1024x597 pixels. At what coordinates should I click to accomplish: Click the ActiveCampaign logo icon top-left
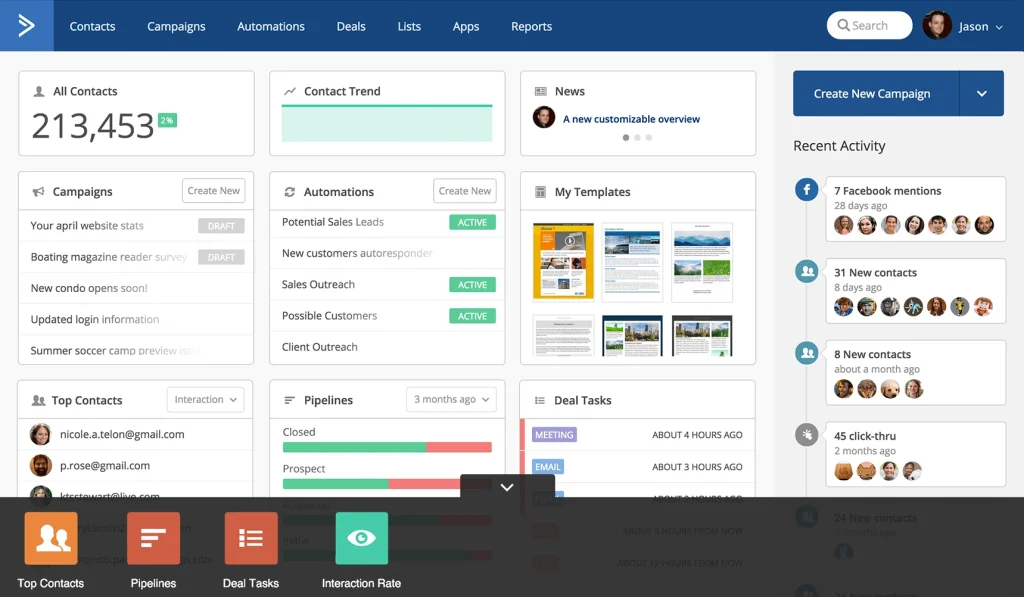(x=24, y=25)
